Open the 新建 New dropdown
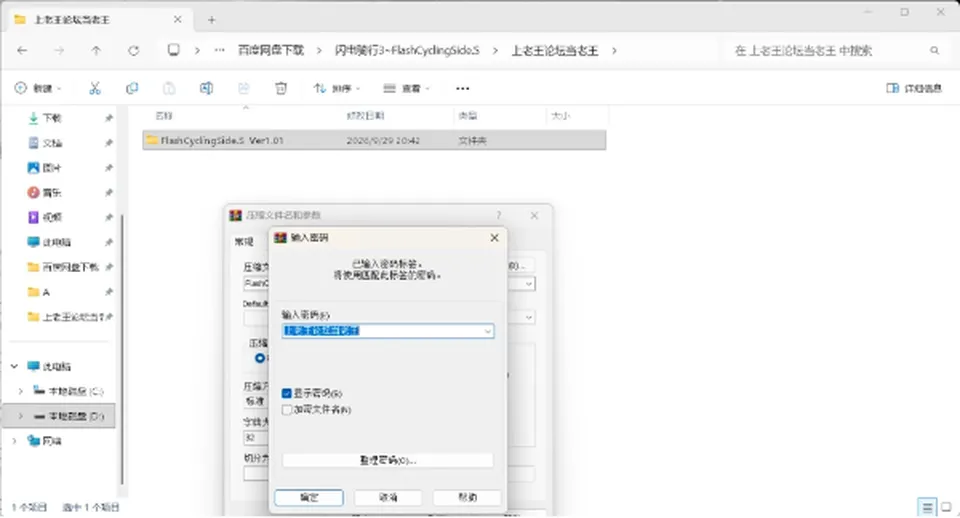 point(38,88)
